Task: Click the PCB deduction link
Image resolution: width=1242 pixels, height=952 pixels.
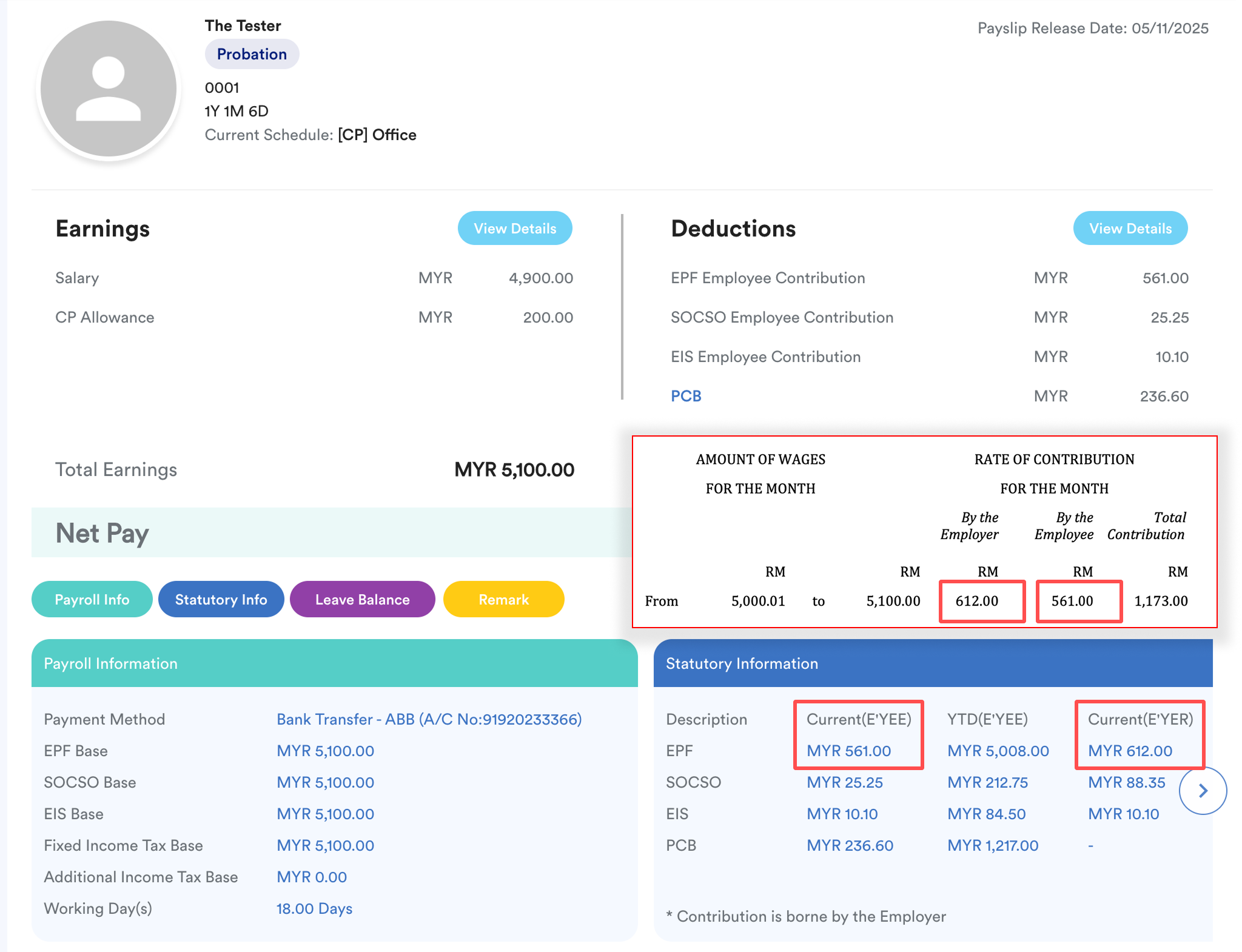Action: pyautogui.click(x=686, y=396)
